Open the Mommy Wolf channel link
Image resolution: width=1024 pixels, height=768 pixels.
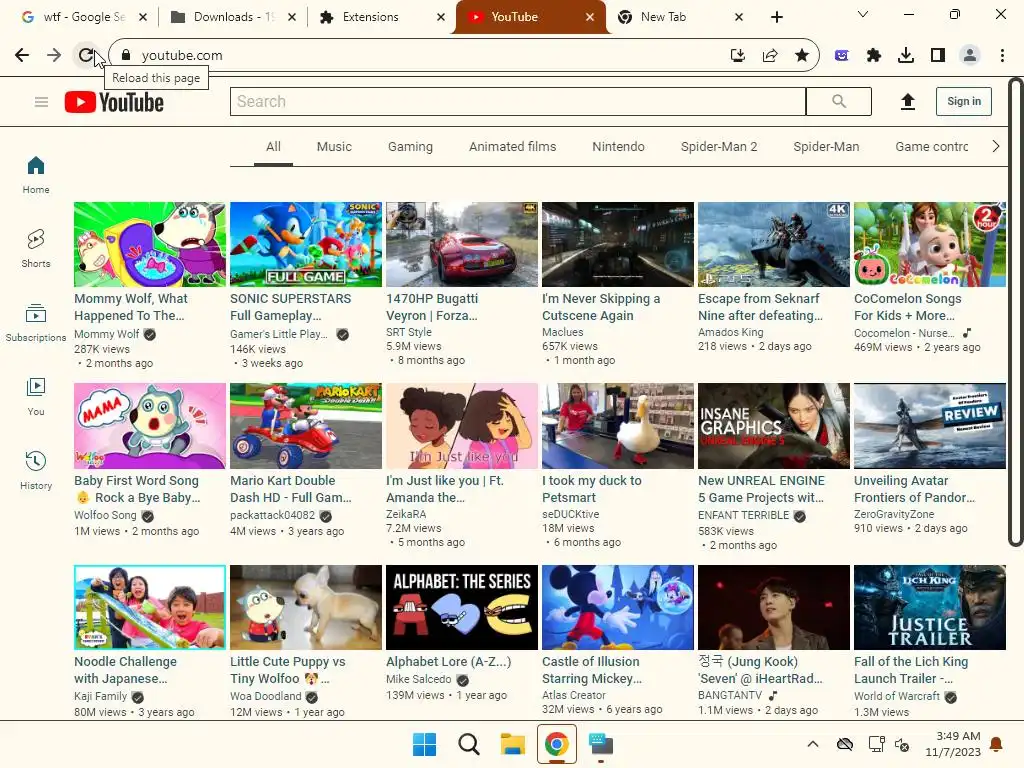click(x=106, y=334)
